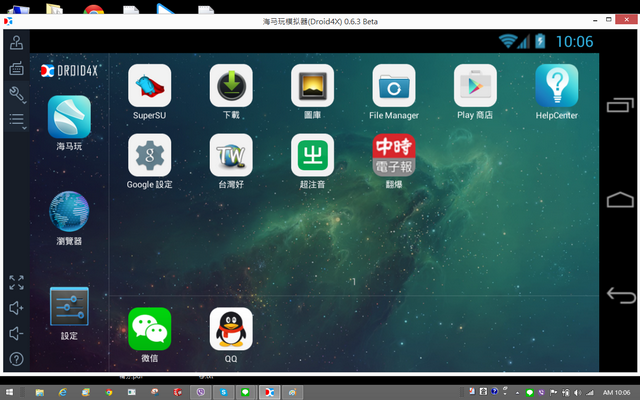Toggle fullscreen with the expand arrows icon
This screenshot has width=640, height=400.
tap(16, 282)
